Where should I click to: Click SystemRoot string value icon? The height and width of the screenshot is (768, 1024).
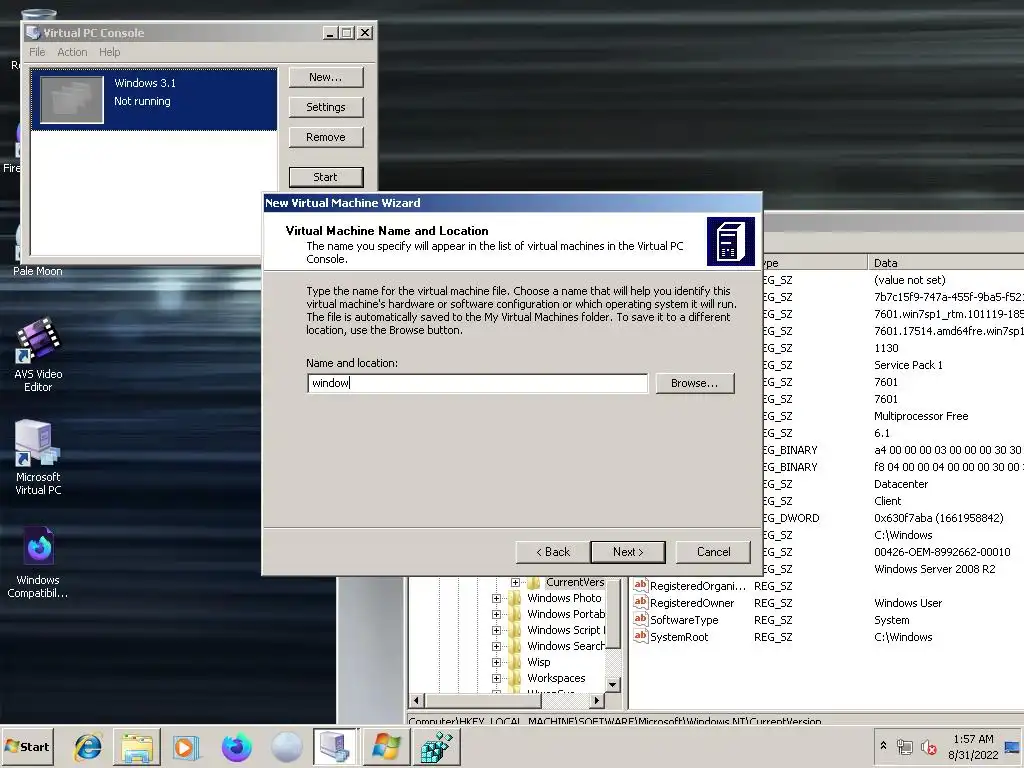click(641, 636)
